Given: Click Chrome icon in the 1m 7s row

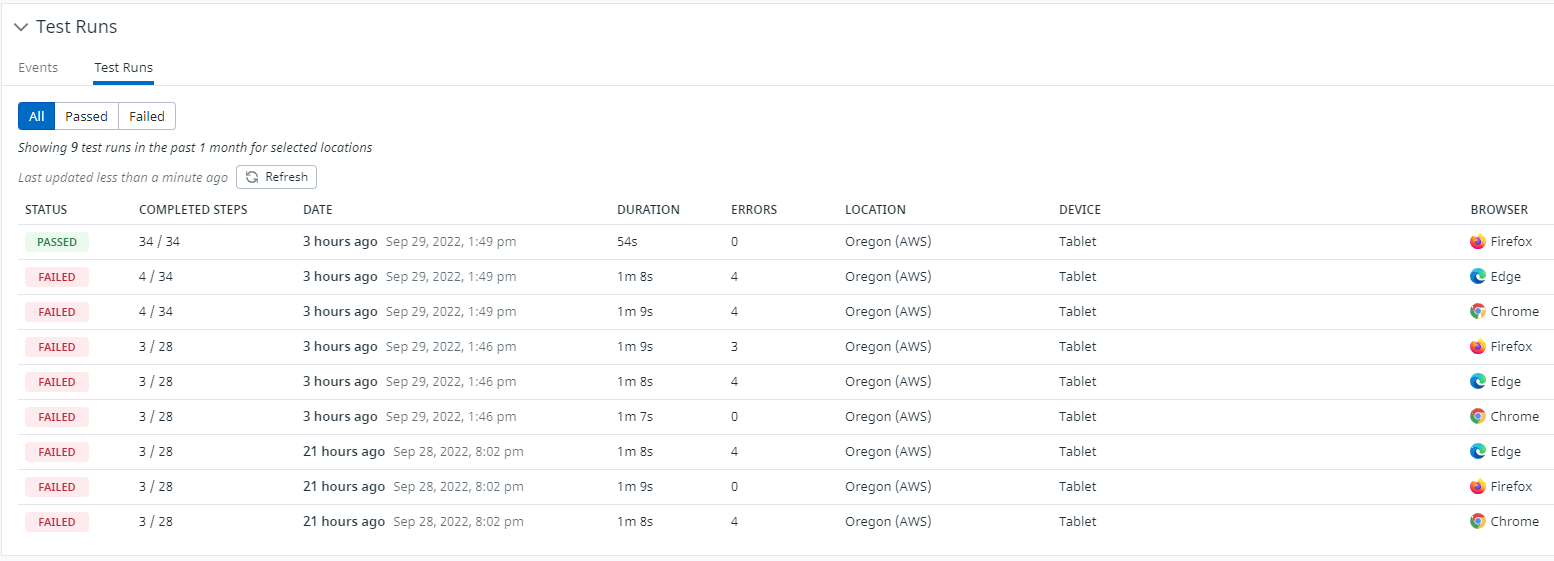Looking at the screenshot, I should 1478,417.
